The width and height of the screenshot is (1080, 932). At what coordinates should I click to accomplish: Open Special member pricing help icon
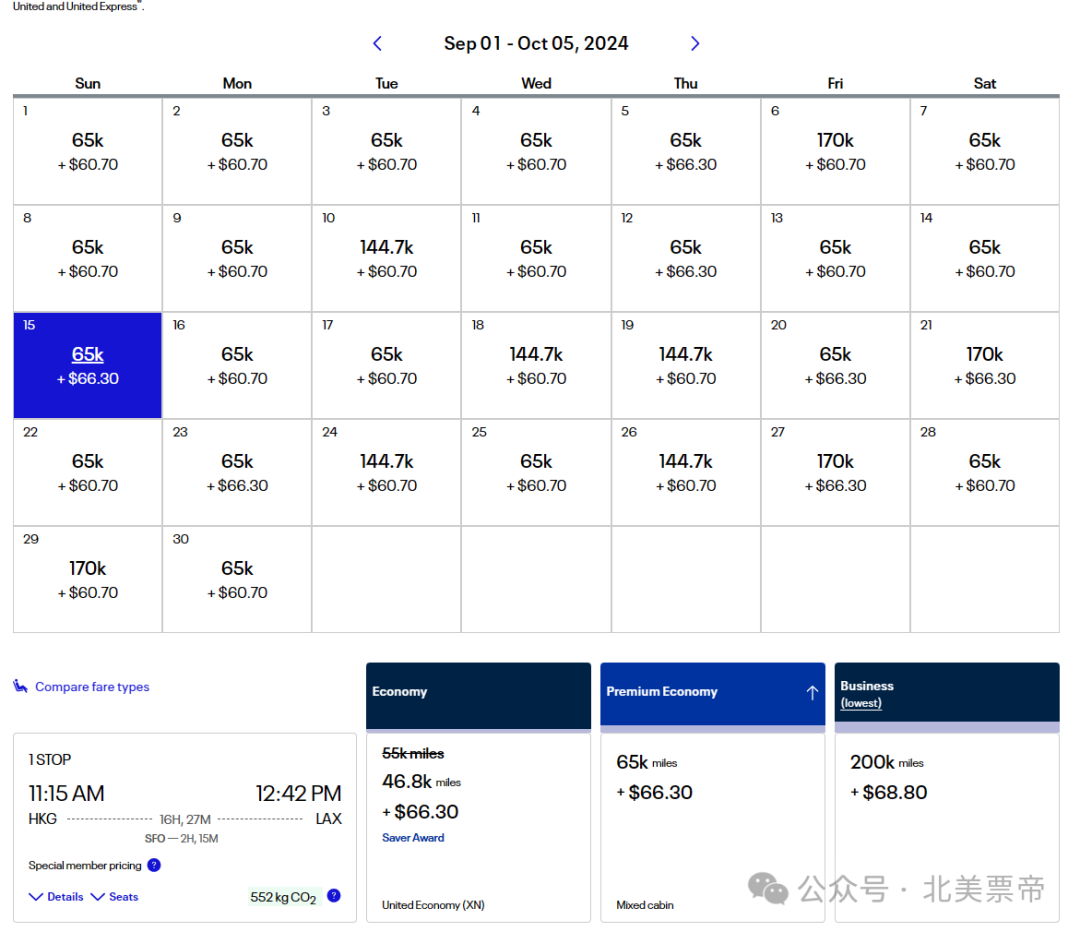click(x=154, y=865)
